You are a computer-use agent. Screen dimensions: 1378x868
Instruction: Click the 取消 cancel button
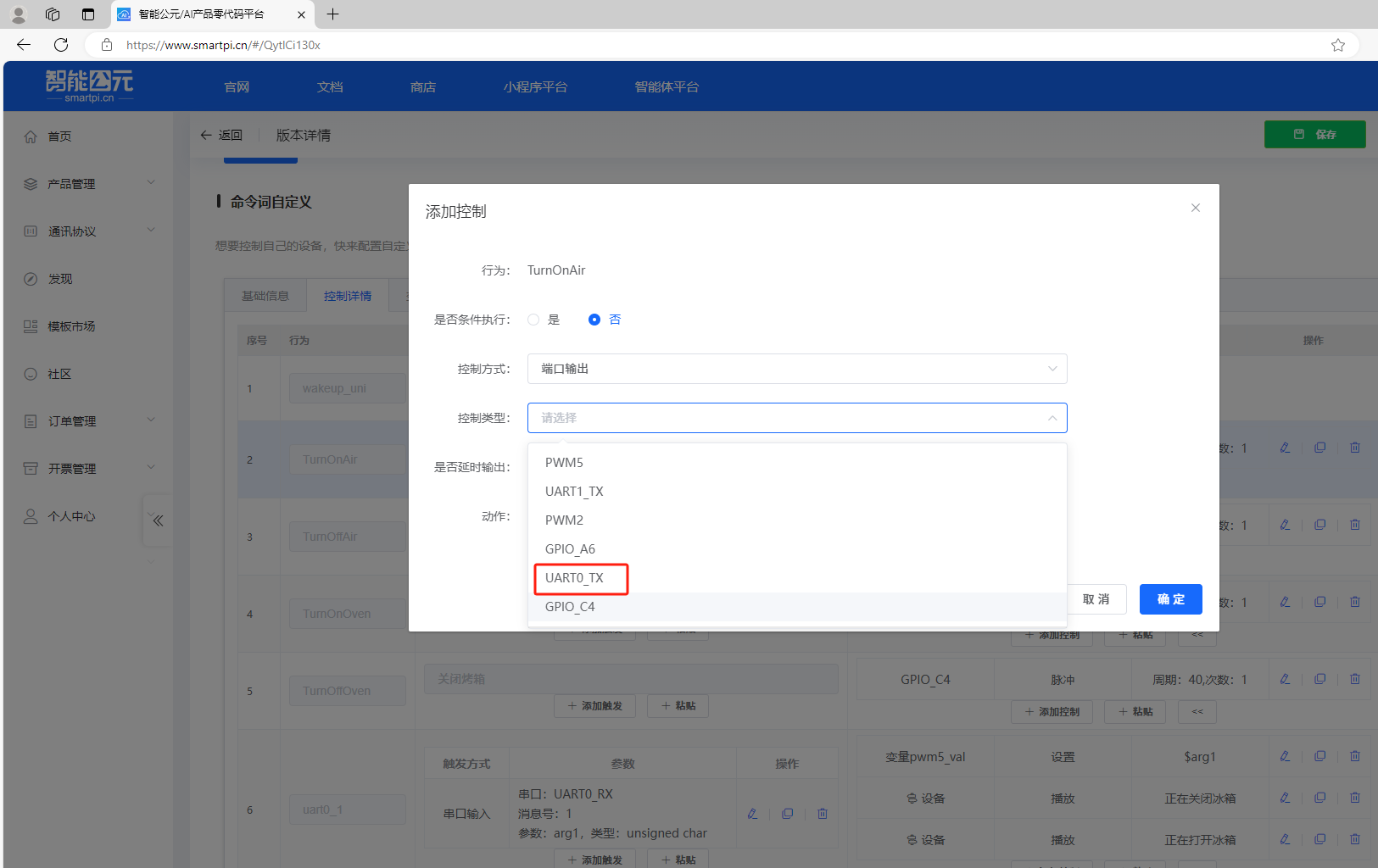pos(1096,599)
